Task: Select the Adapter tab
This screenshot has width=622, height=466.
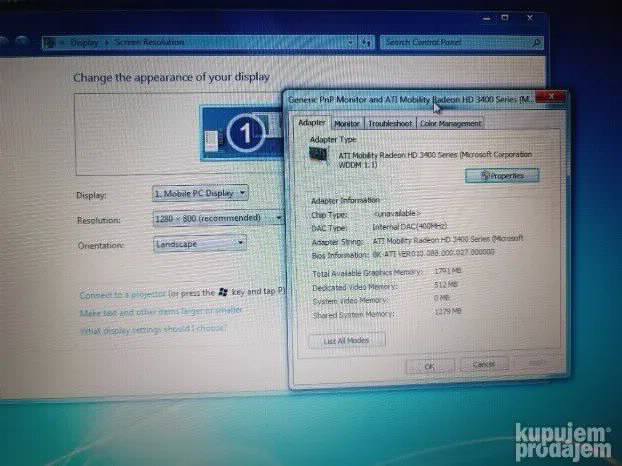Action: [x=311, y=123]
